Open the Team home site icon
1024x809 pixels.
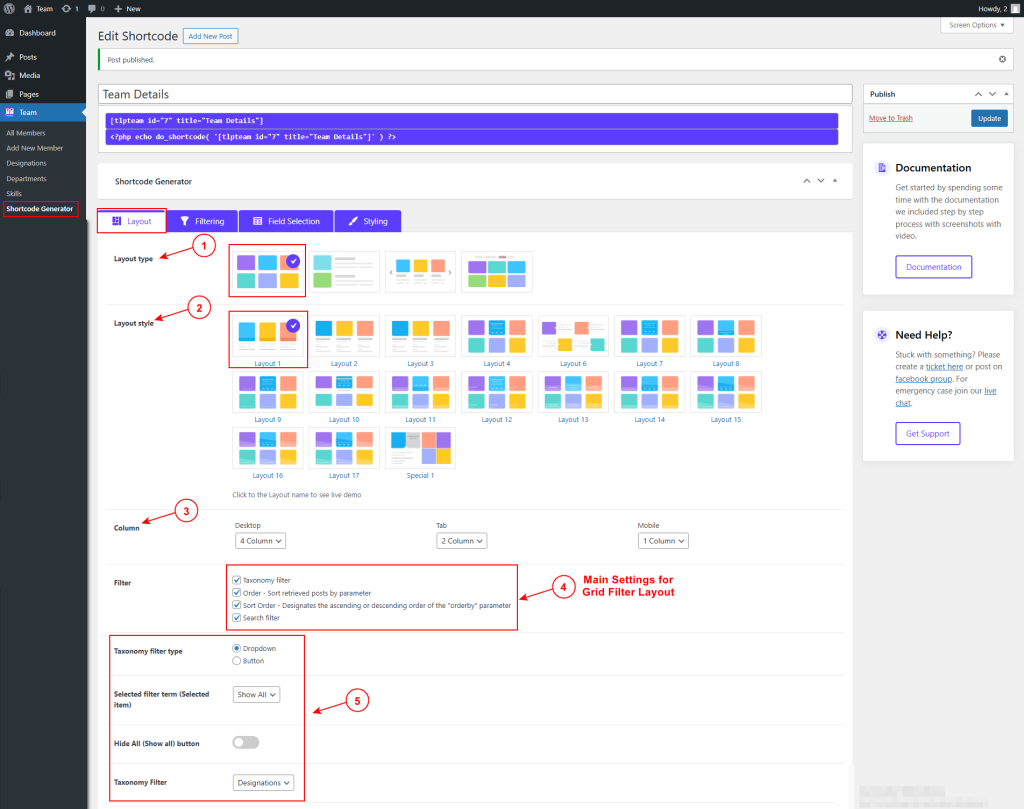[28, 8]
